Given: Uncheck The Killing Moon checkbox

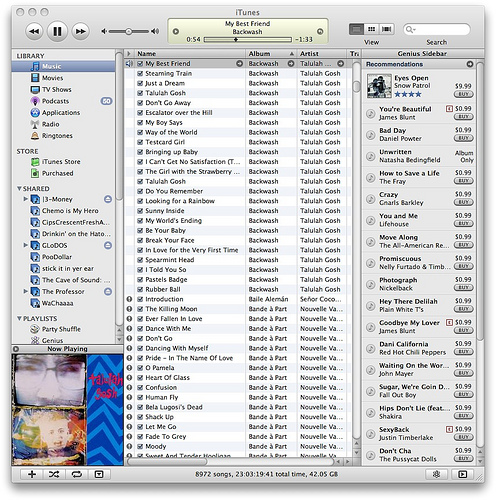Looking at the screenshot, I should (140, 309).
